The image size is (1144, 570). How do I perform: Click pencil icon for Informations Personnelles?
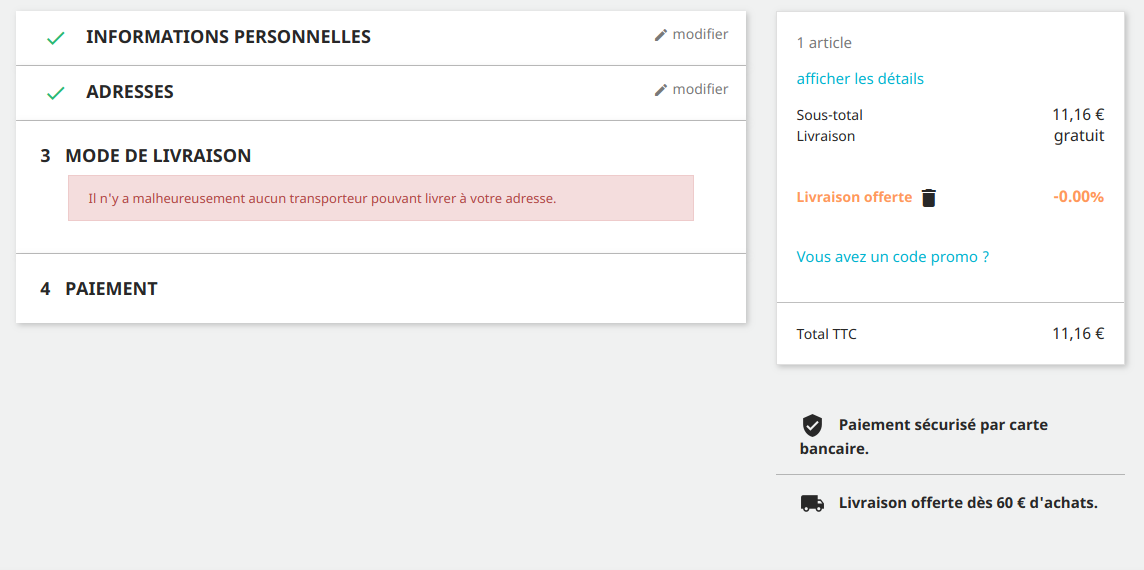click(661, 35)
